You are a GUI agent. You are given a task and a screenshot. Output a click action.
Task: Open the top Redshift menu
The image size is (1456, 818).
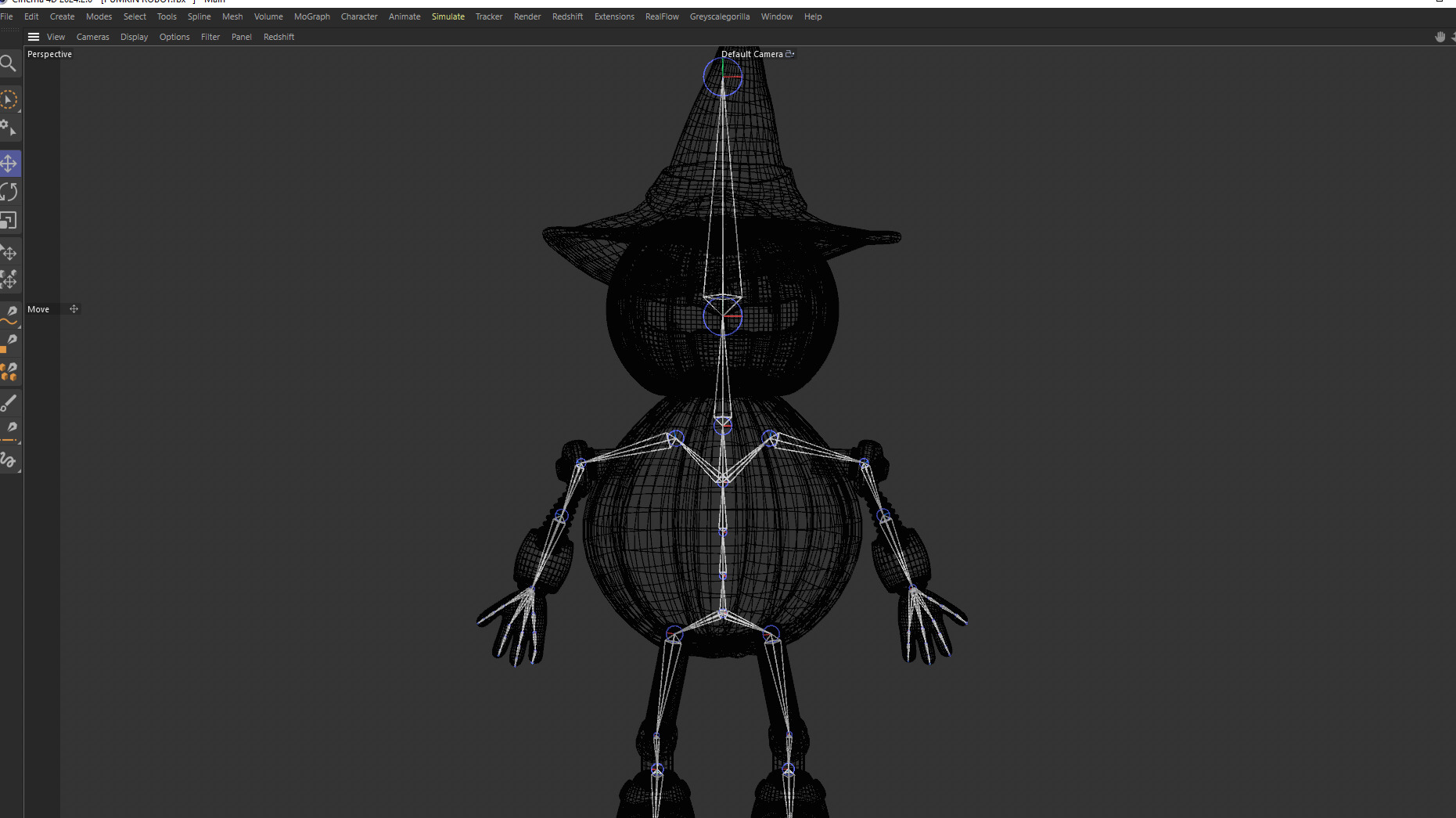pyautogui.click(x=567, y=16)
